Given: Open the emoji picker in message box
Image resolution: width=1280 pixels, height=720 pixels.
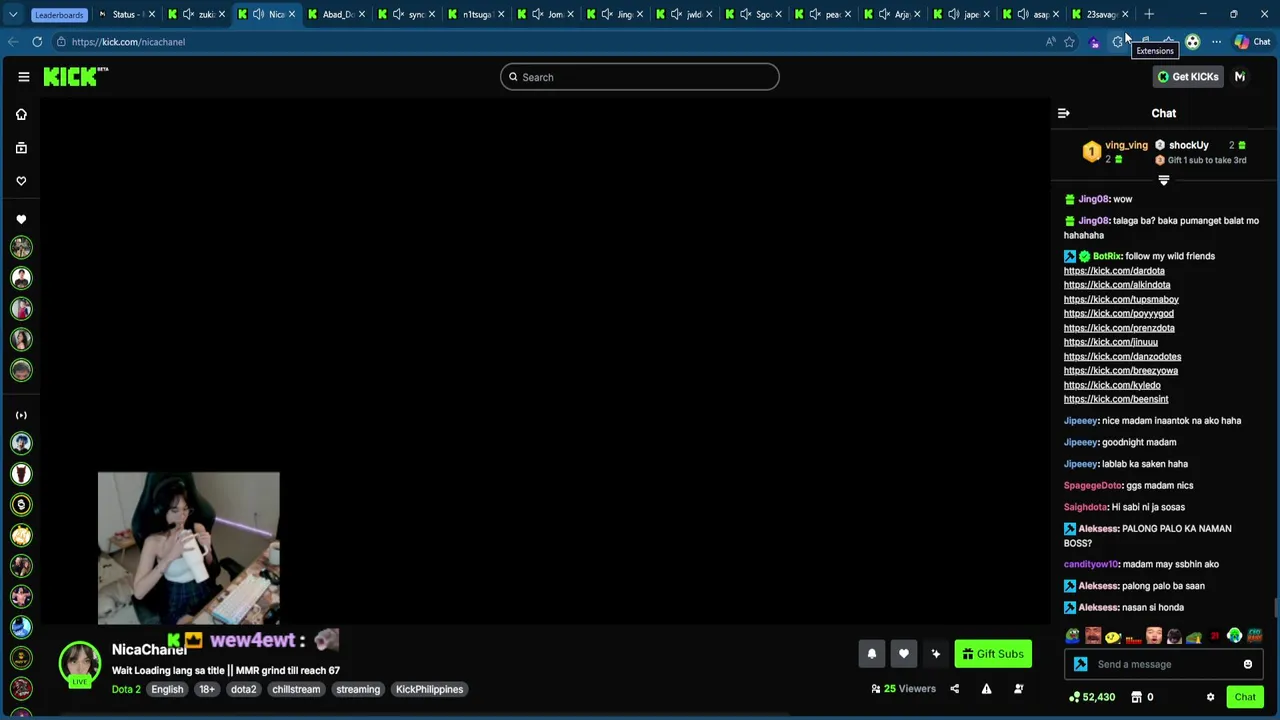Looking at the screenshot, I should 1248,664.
